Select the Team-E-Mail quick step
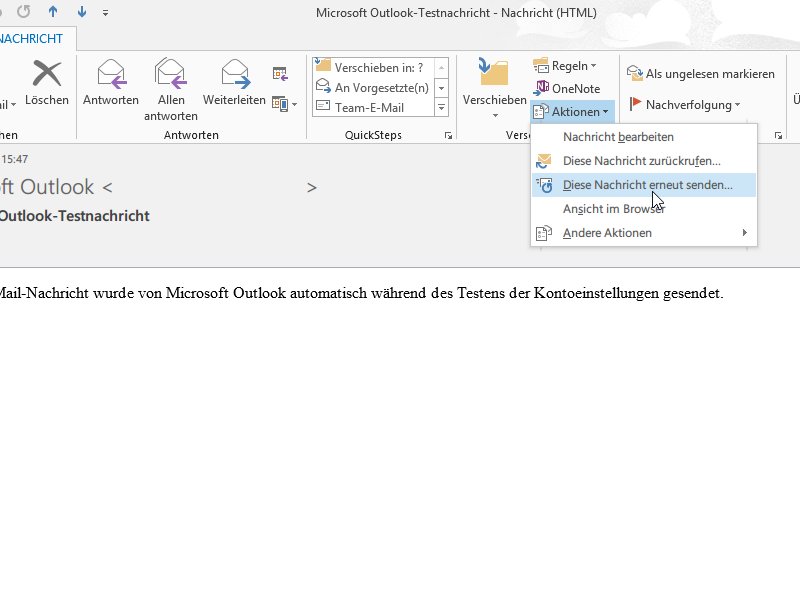The width and height of the screenshot is (800, 600). pos(373,108)
